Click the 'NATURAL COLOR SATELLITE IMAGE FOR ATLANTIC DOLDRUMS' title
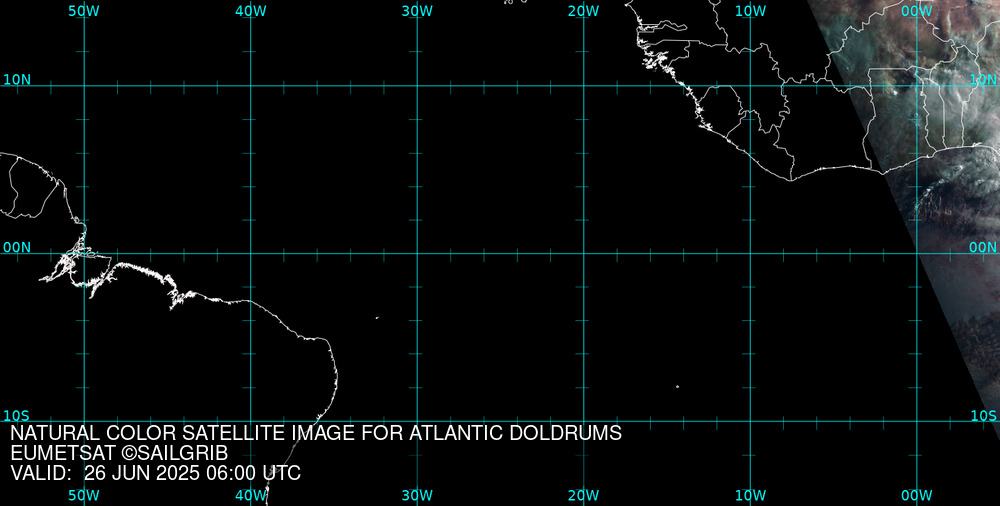 (316, 433)
